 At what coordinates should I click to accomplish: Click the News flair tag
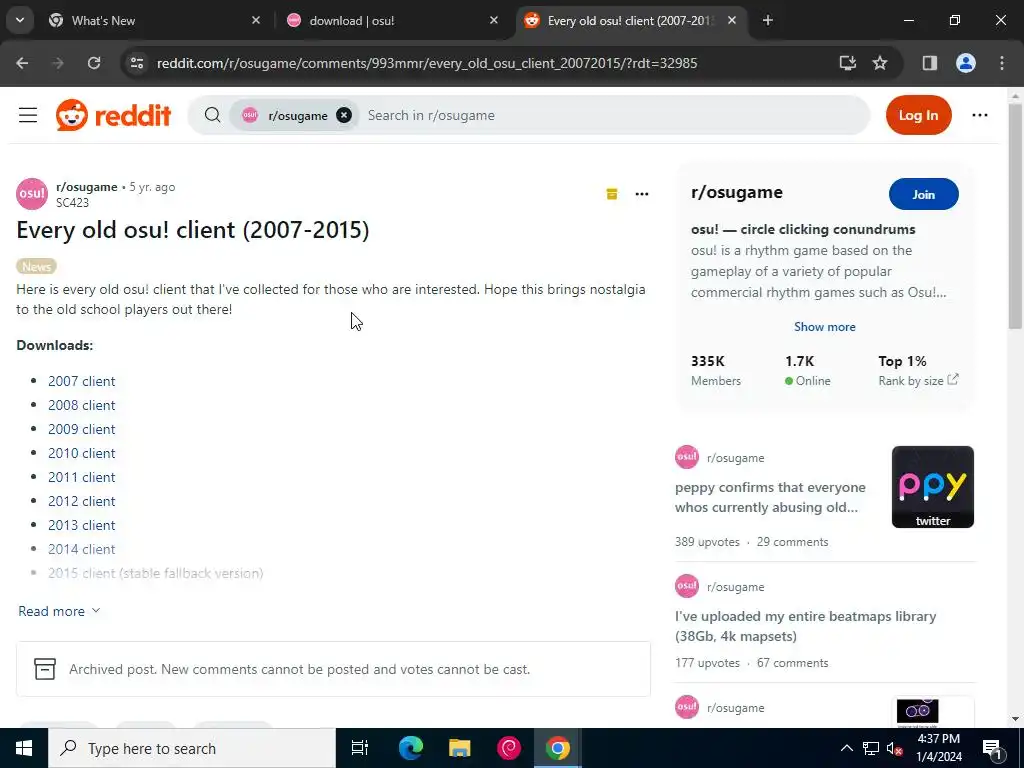point(37,266)
